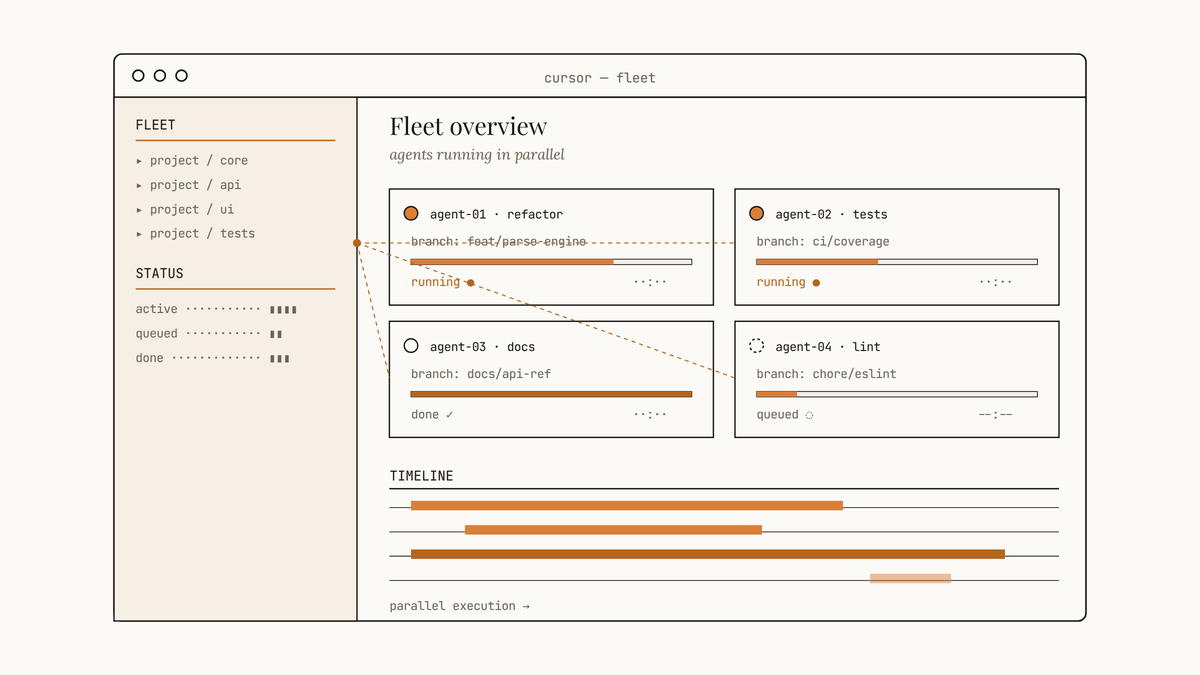
Task: Click the queued count bars in Status
Action: (x=276, y=334)
